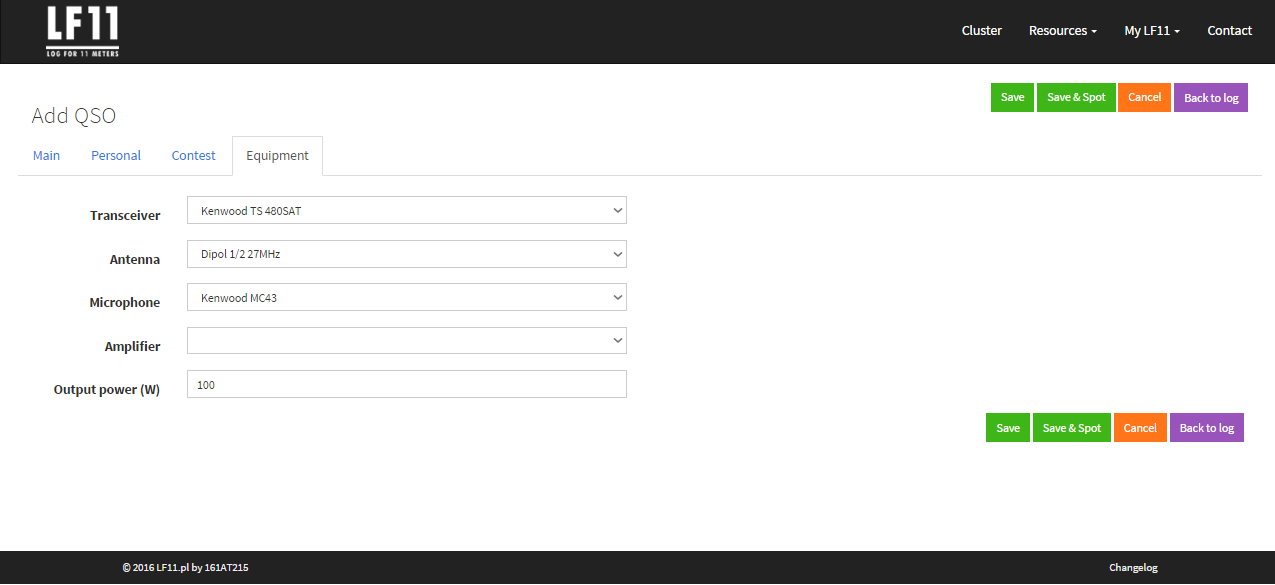Switch to the Main tab

pos(46,156)
